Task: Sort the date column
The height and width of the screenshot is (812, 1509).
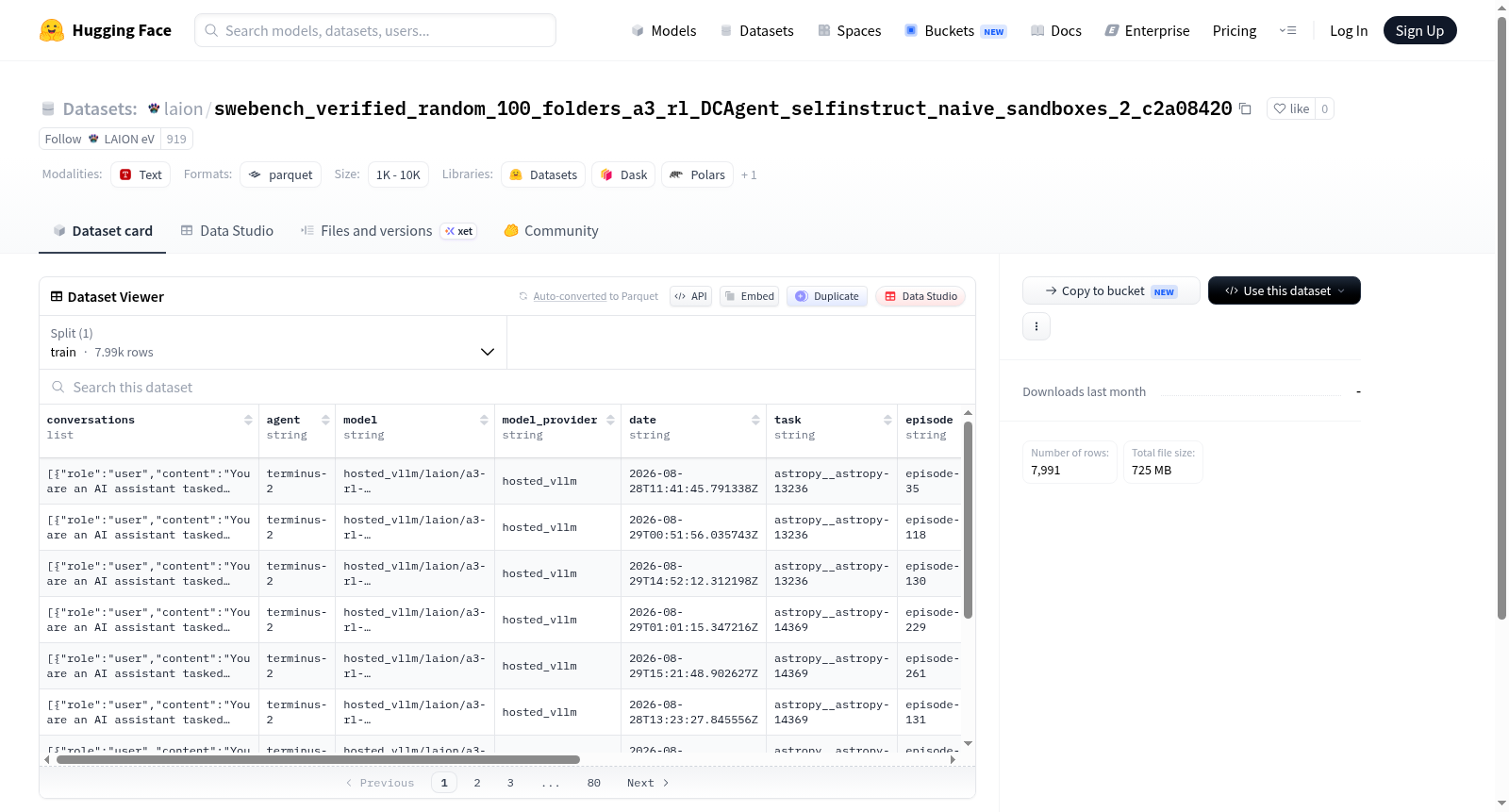Action: coord(755,420)
